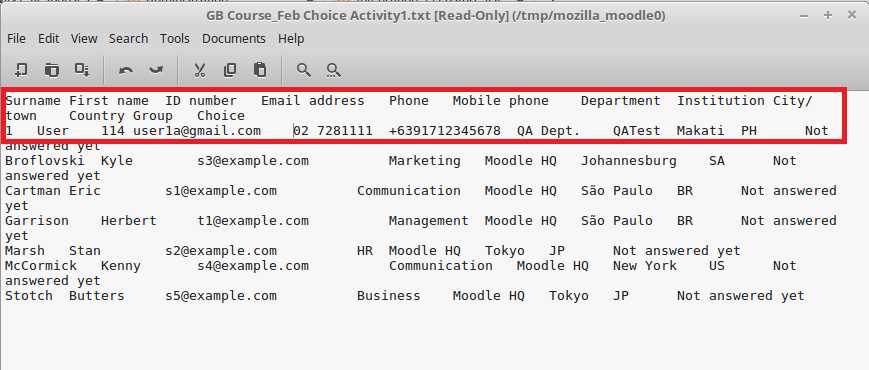The image size is (869, 370).
Task: Open the View menu
Action: (84, 39)
